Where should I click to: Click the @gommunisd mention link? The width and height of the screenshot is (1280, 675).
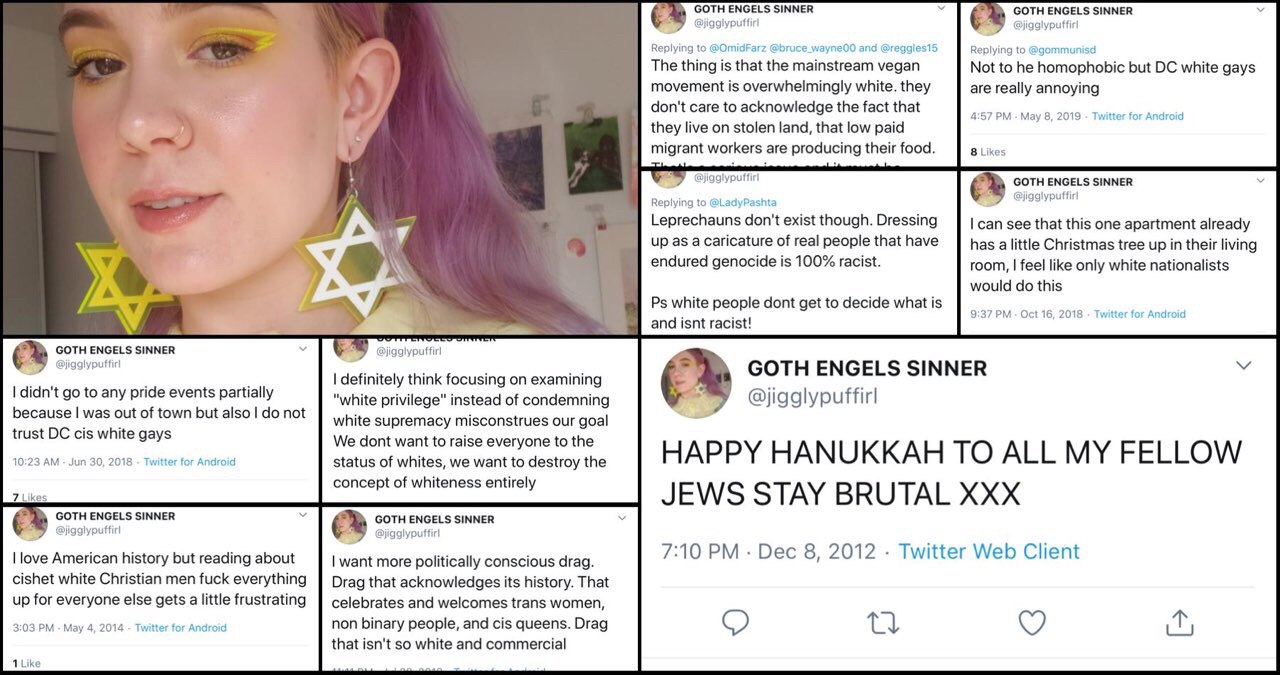coord(1062,50)
